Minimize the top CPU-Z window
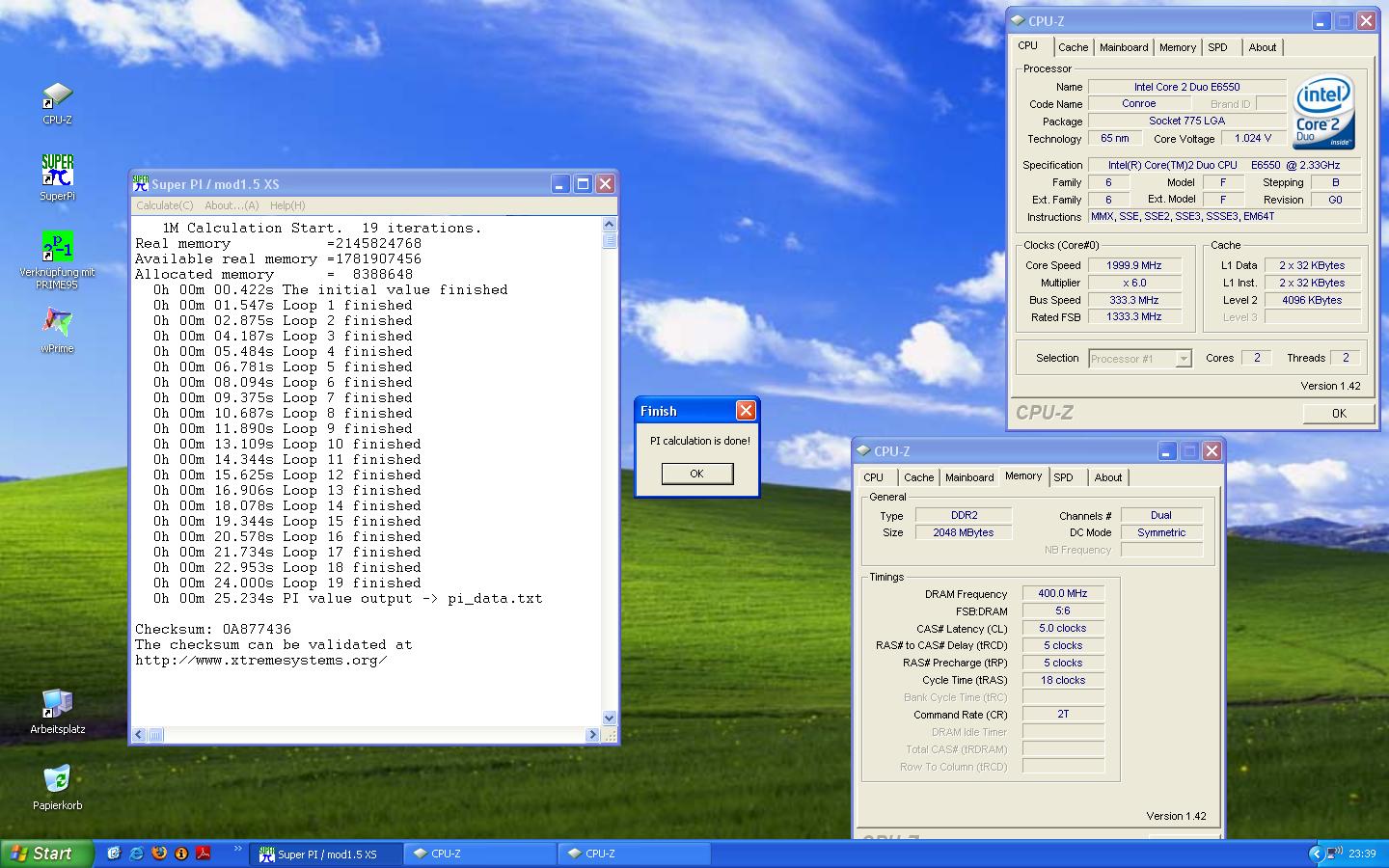The width and height of the screenshot is (1389, 868). pos(1321,20)
